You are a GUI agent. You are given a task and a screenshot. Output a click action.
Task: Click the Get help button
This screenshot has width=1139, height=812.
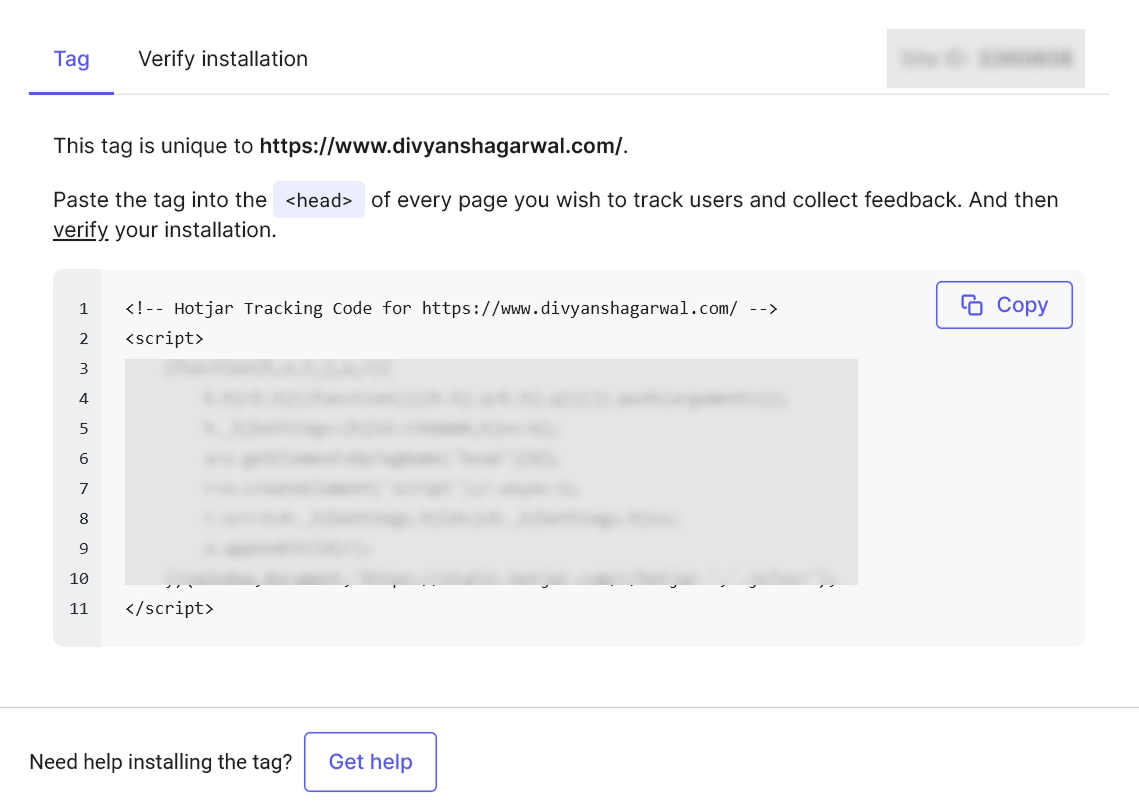click(x=370, y=762)
